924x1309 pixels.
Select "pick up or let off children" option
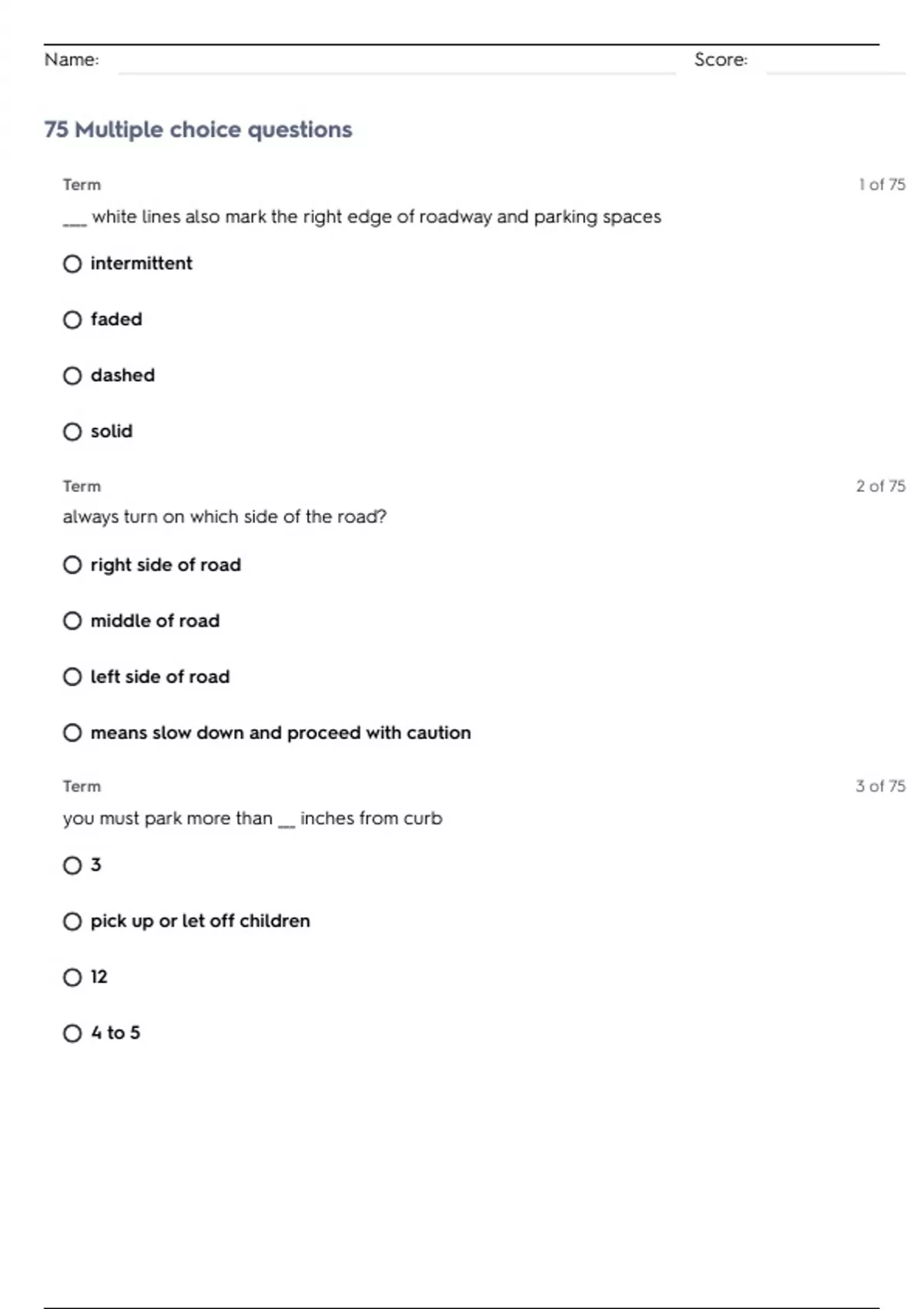point(72,922)
